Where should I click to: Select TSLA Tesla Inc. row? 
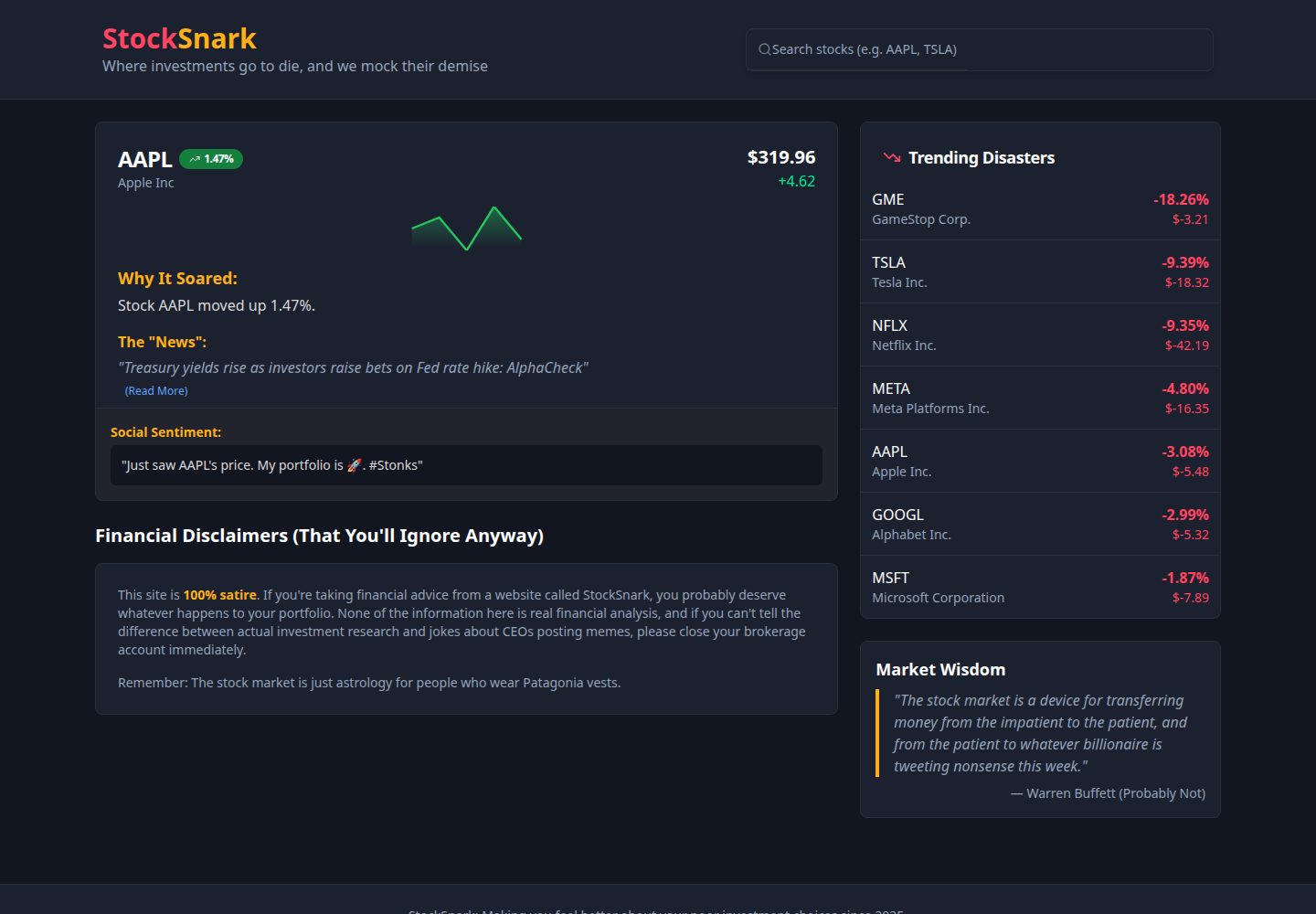1040,271
